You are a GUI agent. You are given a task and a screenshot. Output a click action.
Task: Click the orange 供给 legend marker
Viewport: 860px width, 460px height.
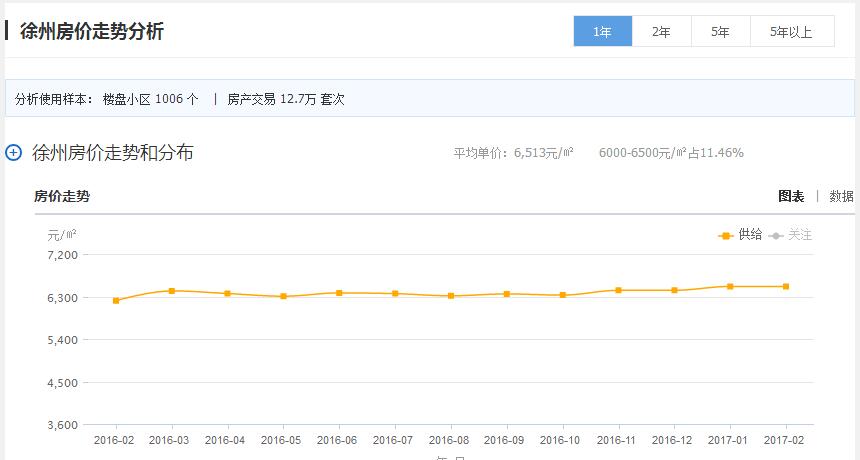[x=726, y=236]
